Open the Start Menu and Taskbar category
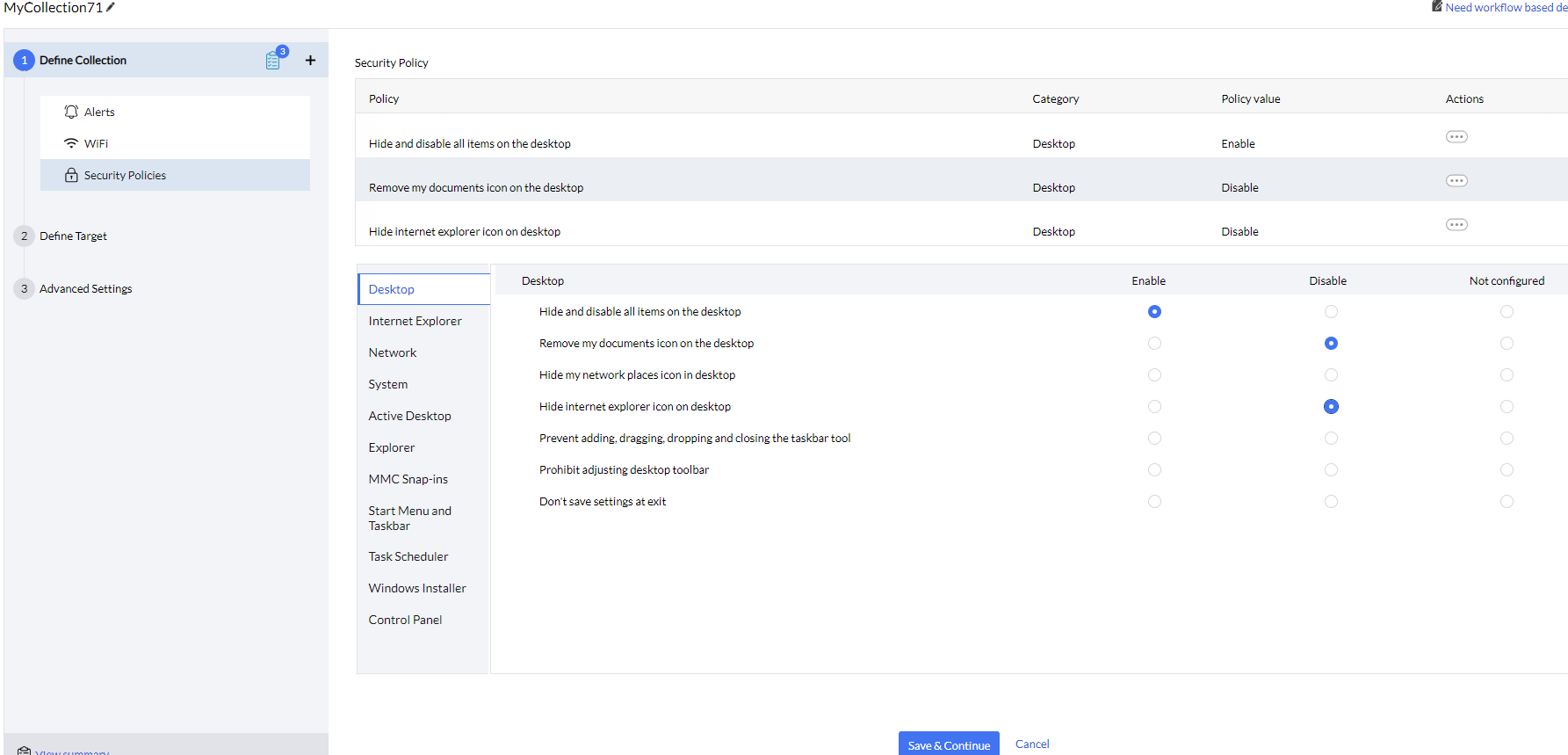The width and height of the screenshot is (1568, 755). (409, 518)
